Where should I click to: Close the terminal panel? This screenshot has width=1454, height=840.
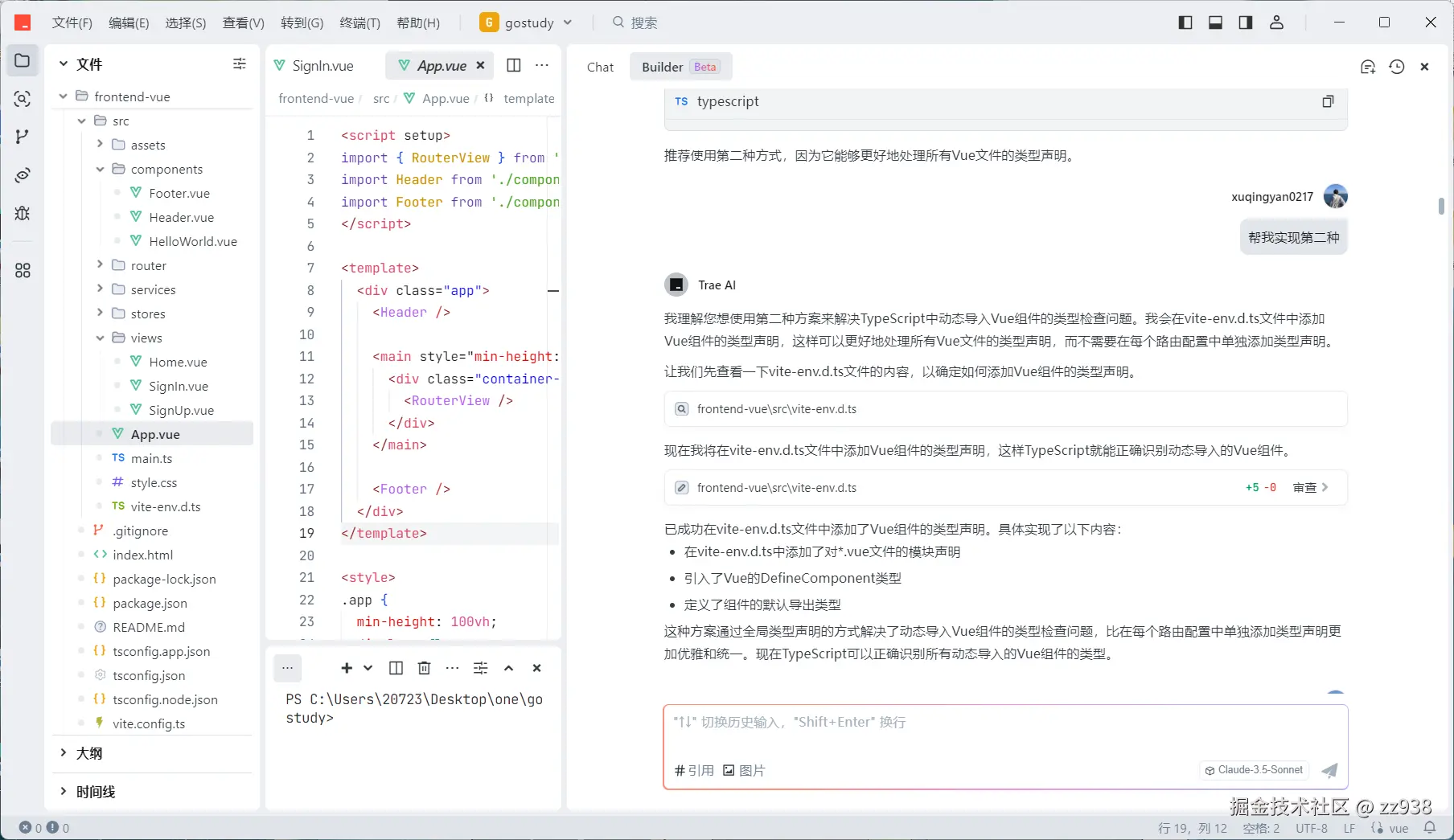(x=537, y=668)
